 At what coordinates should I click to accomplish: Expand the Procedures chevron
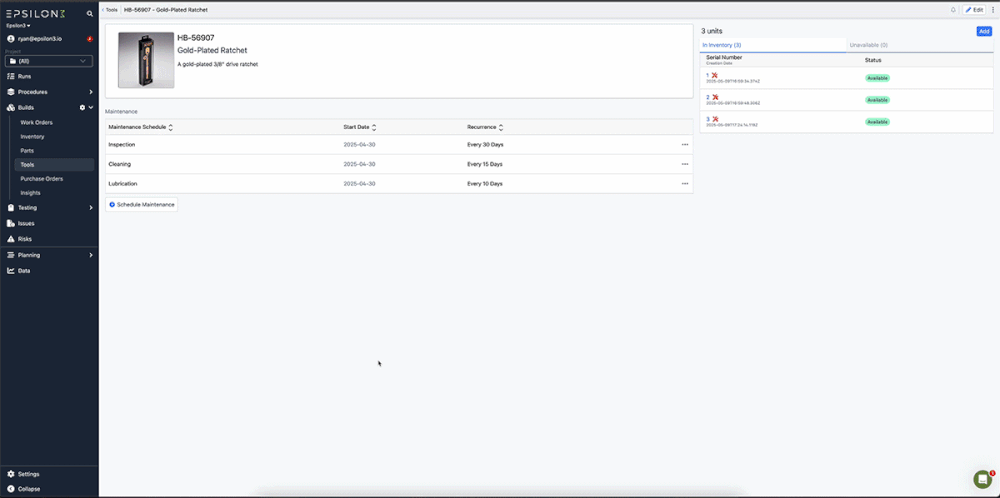tap(91, 92)
